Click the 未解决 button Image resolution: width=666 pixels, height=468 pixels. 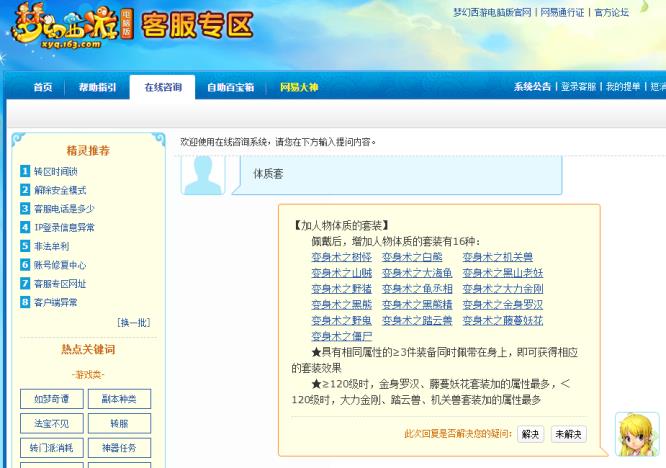568,434
